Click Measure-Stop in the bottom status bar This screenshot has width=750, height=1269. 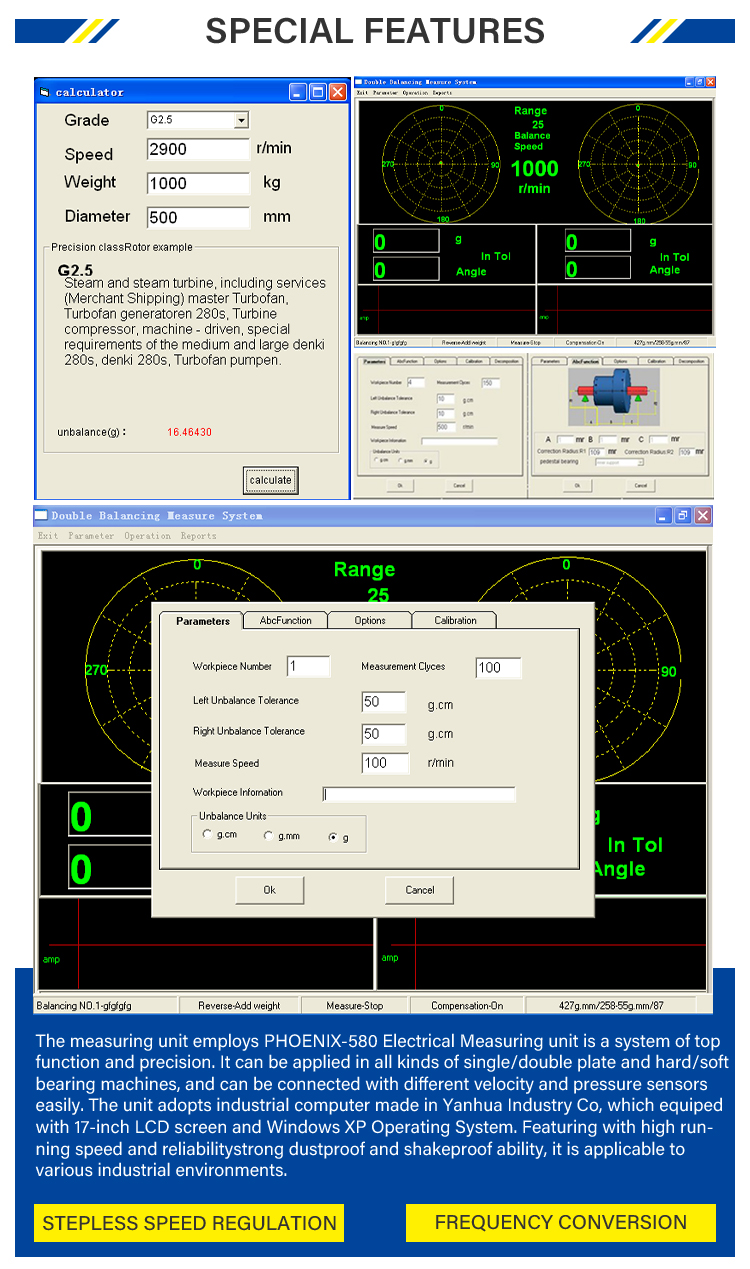[354, 1005]
